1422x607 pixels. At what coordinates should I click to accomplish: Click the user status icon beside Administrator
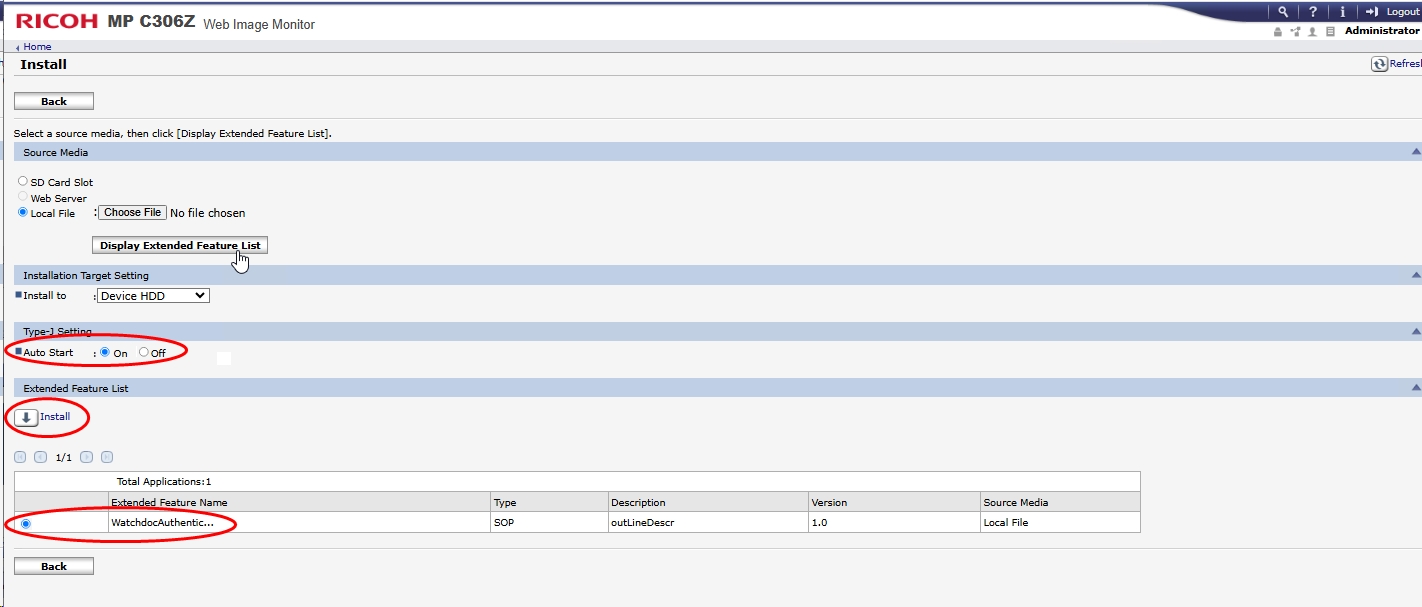click(1312, 32)
